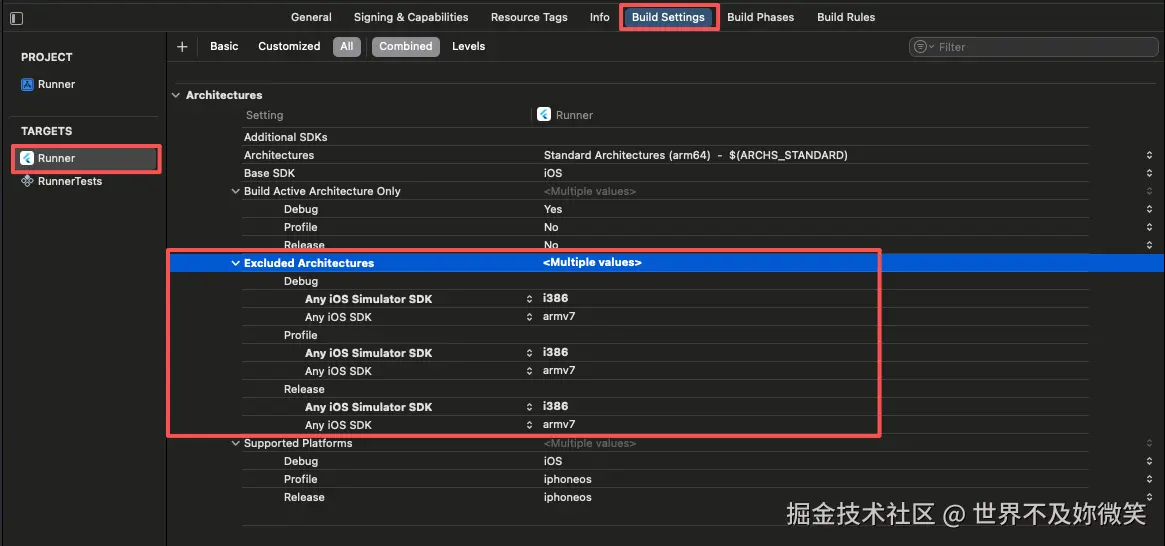Click the filter icon in search field
This screenshot has width=1165, height=546.
pos(923,47)
